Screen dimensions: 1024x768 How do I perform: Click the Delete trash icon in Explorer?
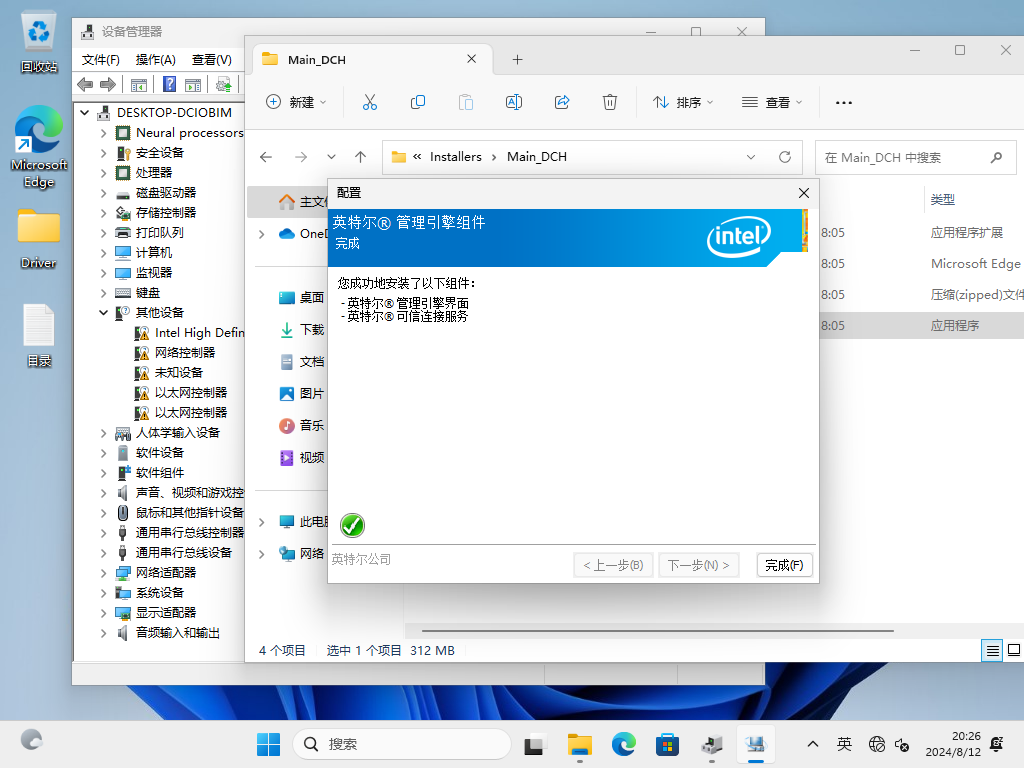[610, 102]
